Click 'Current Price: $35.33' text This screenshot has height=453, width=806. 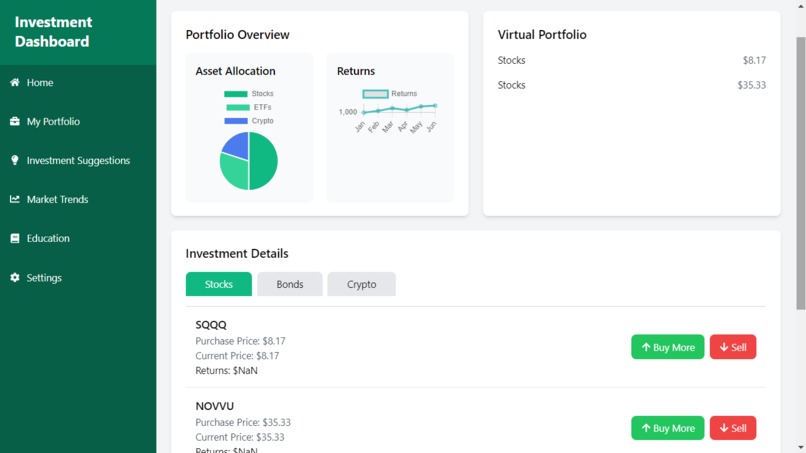[x=240, y=437]
